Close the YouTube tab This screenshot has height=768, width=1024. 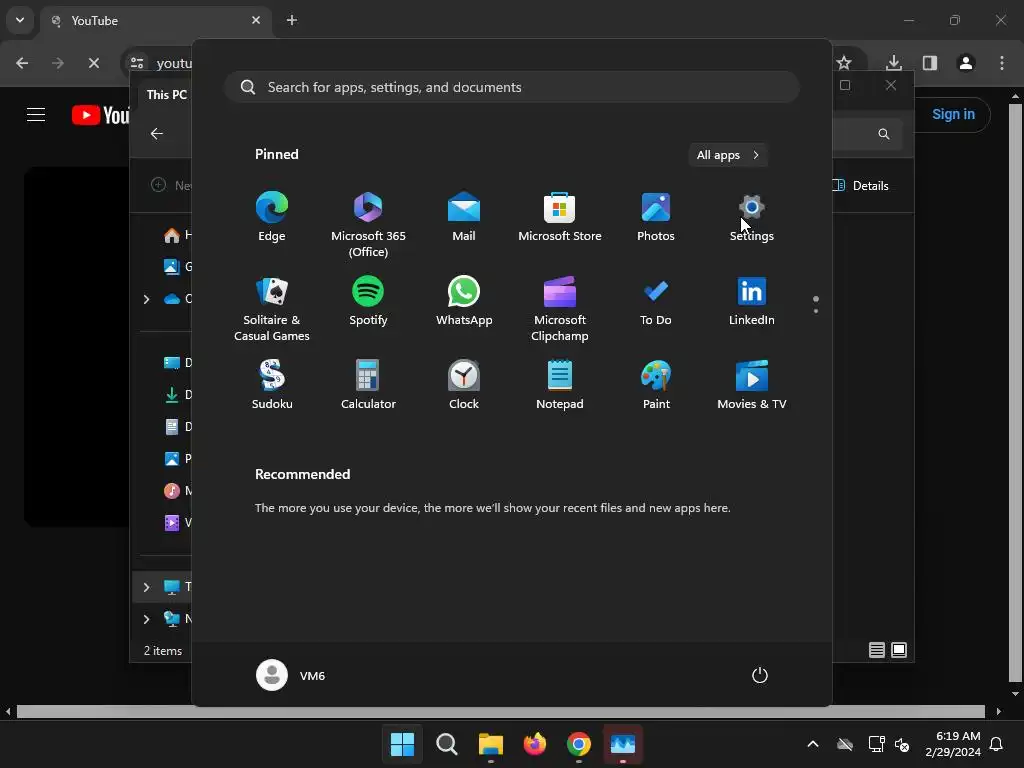click(256, 20)
